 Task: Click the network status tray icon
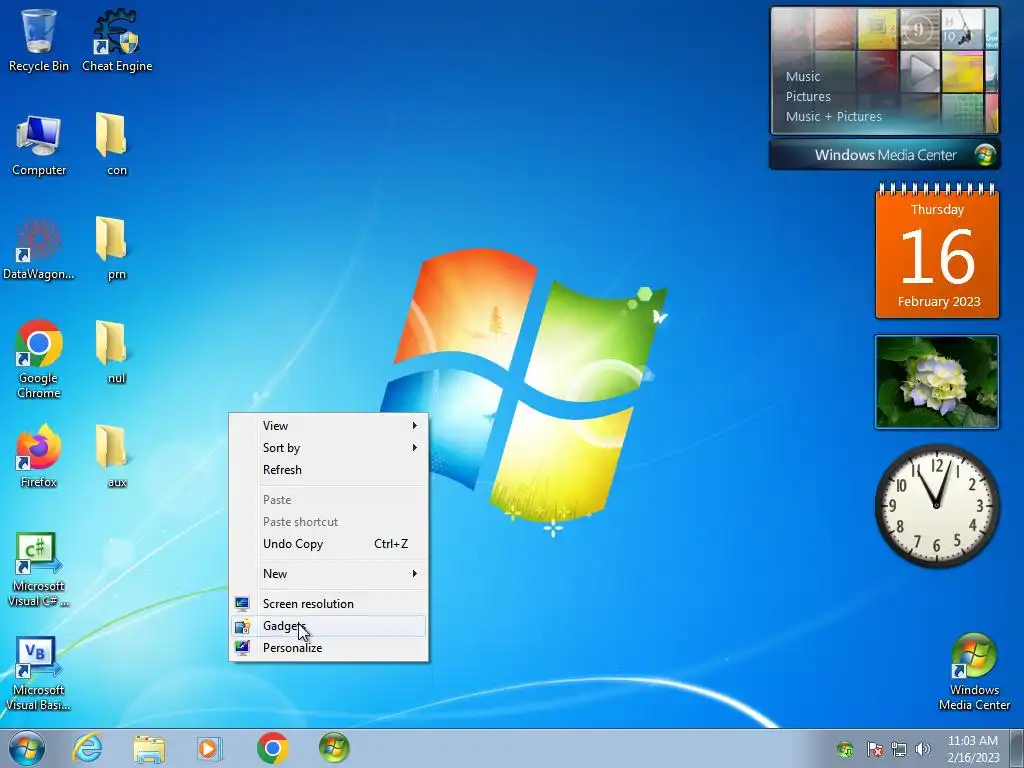(x=899, y=749)
